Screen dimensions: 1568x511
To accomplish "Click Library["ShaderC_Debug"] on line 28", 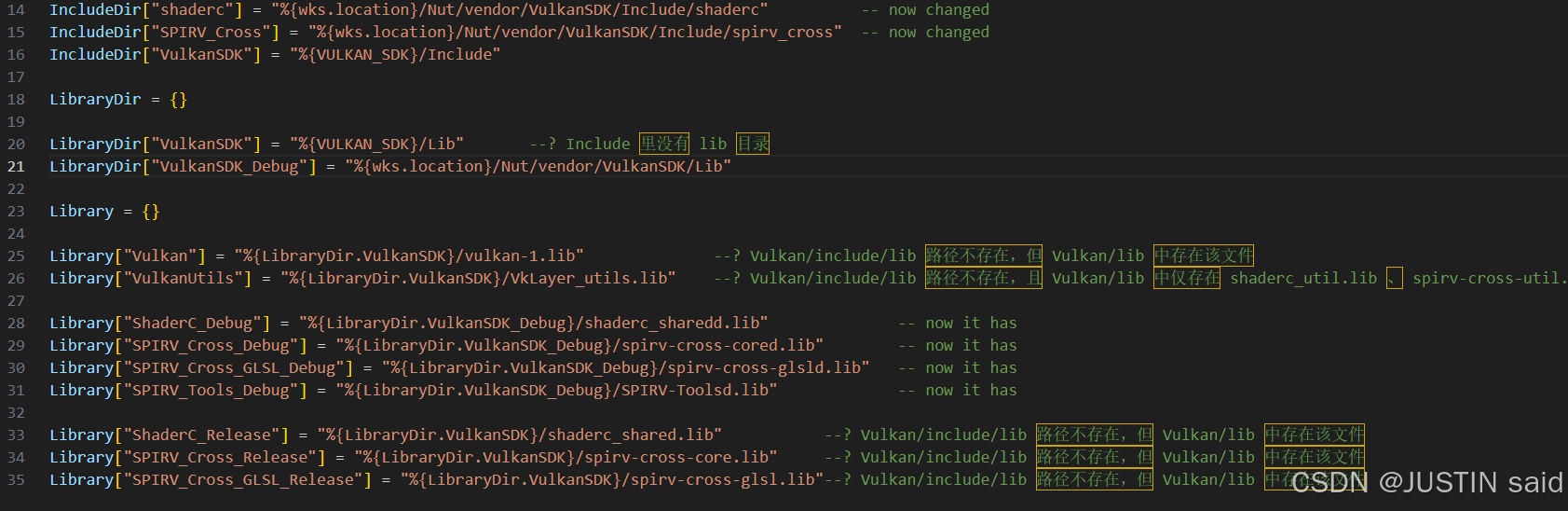I will coord(159,324).
